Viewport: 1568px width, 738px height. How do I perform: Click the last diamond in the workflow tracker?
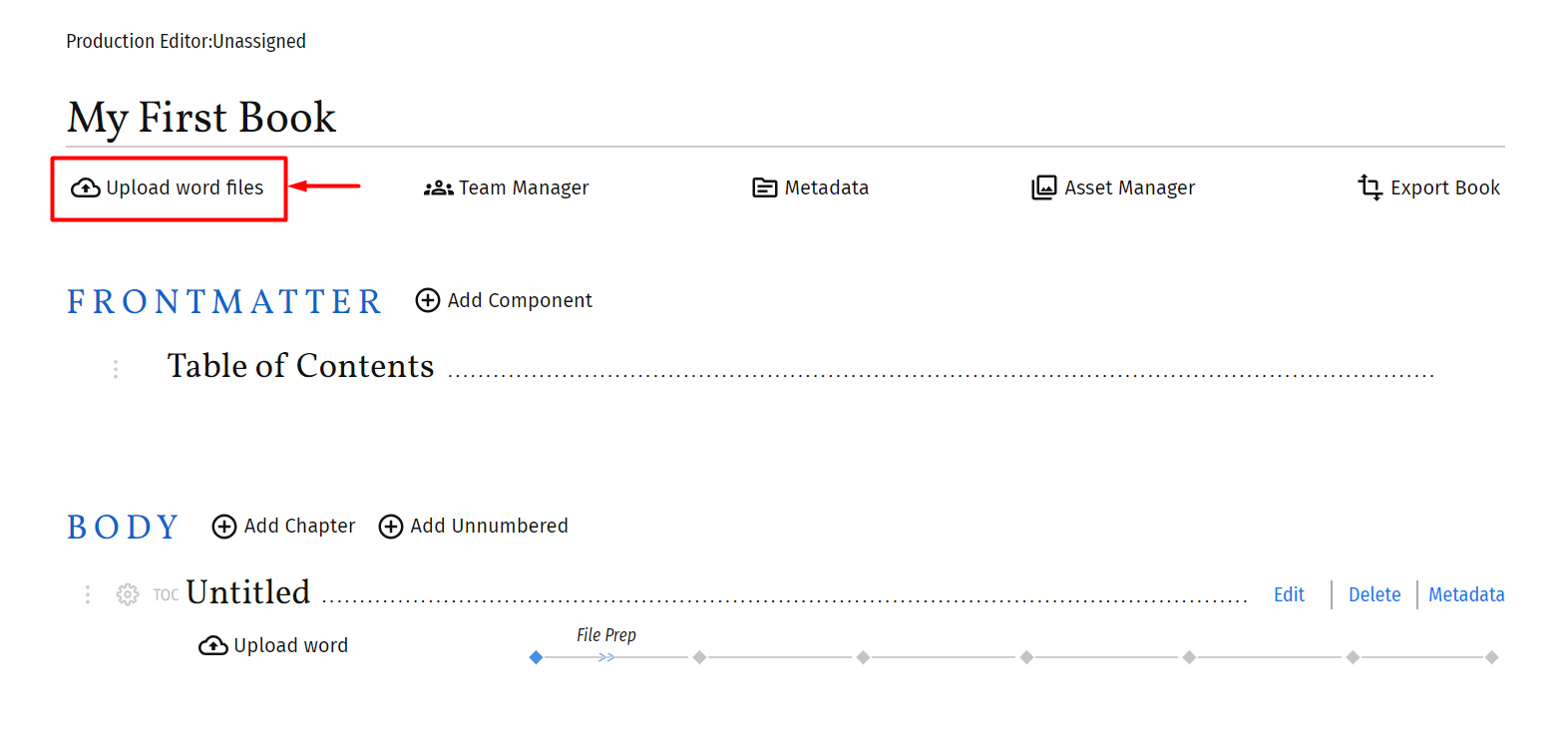click(1491, 657)
